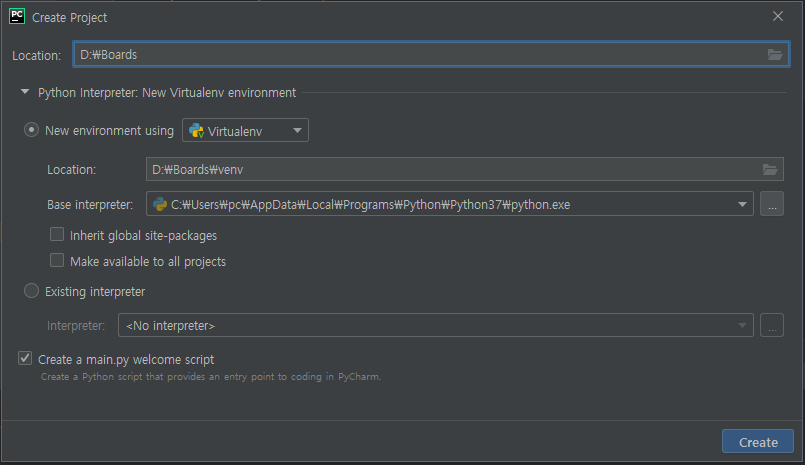
Task: Click the PyCharm logo icon in title bar
Action: [x=17, y=16]
